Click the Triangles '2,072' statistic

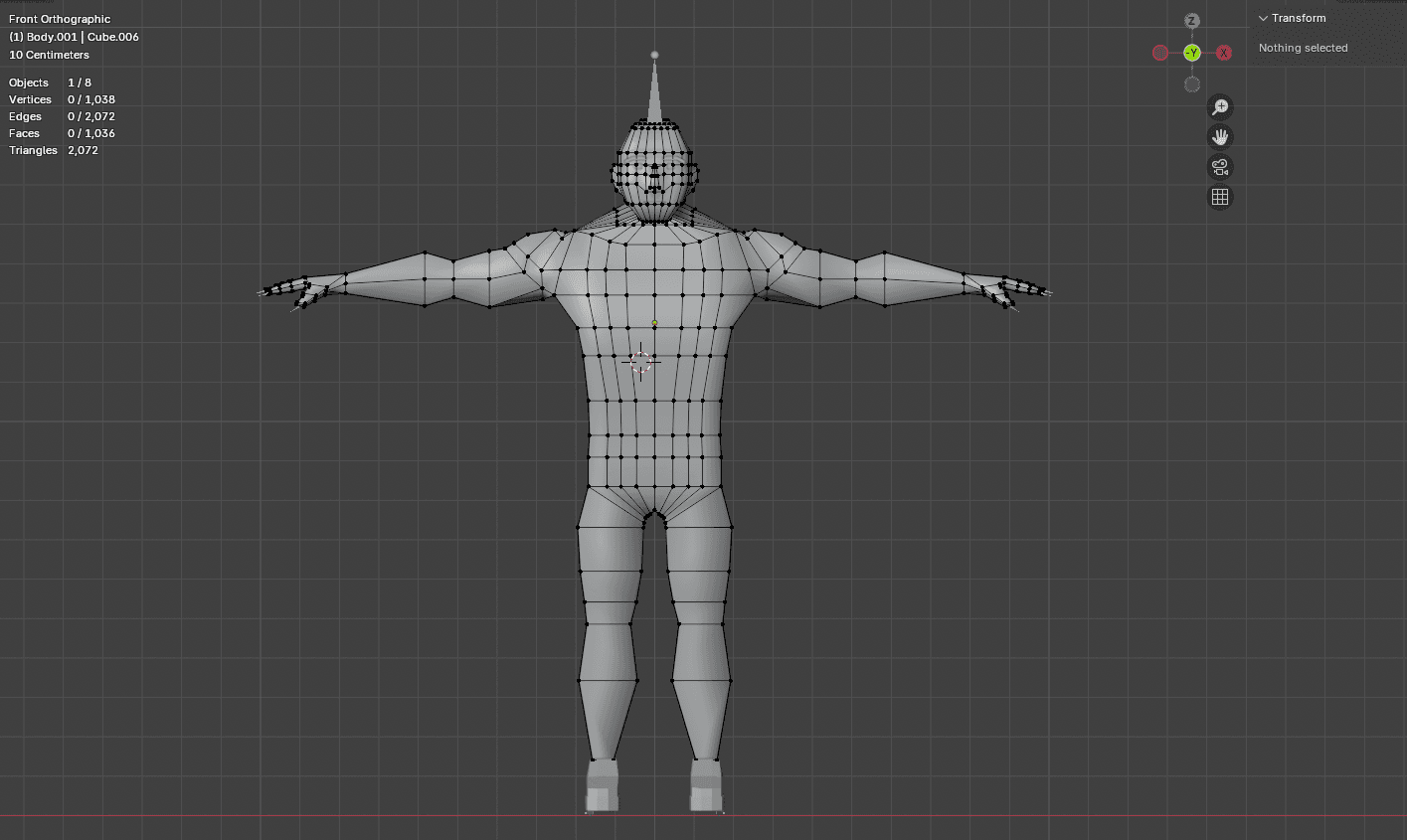pyautogui.click(x=83, y=150)
